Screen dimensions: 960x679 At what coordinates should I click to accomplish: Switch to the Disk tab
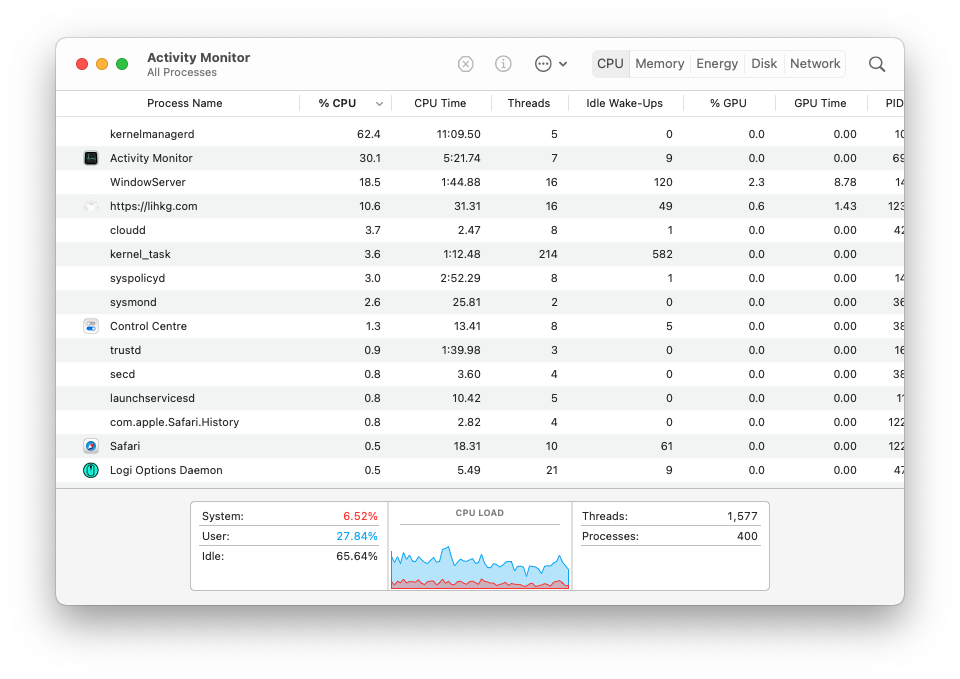tap(763, 64)
